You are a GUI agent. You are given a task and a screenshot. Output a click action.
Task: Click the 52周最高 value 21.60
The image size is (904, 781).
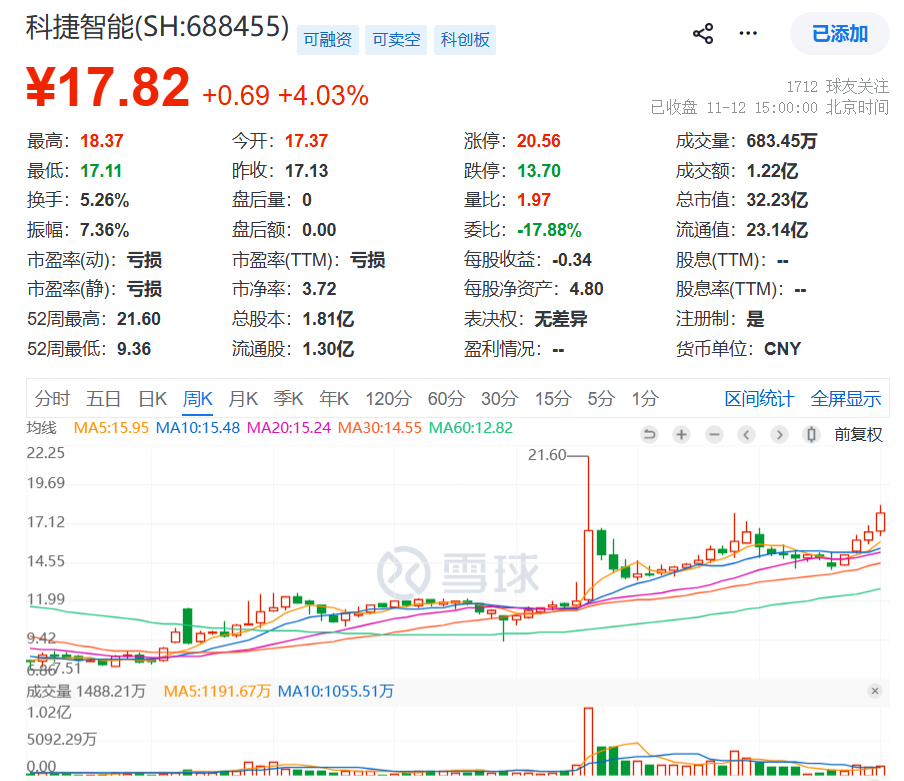[x=138, y=319]
